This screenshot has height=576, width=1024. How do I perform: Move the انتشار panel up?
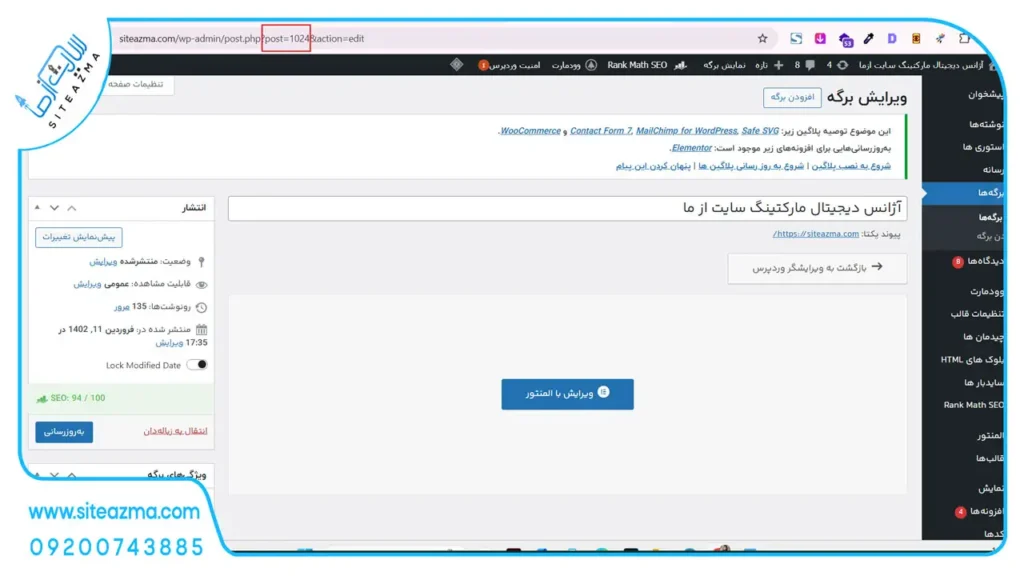coord(37,208)
